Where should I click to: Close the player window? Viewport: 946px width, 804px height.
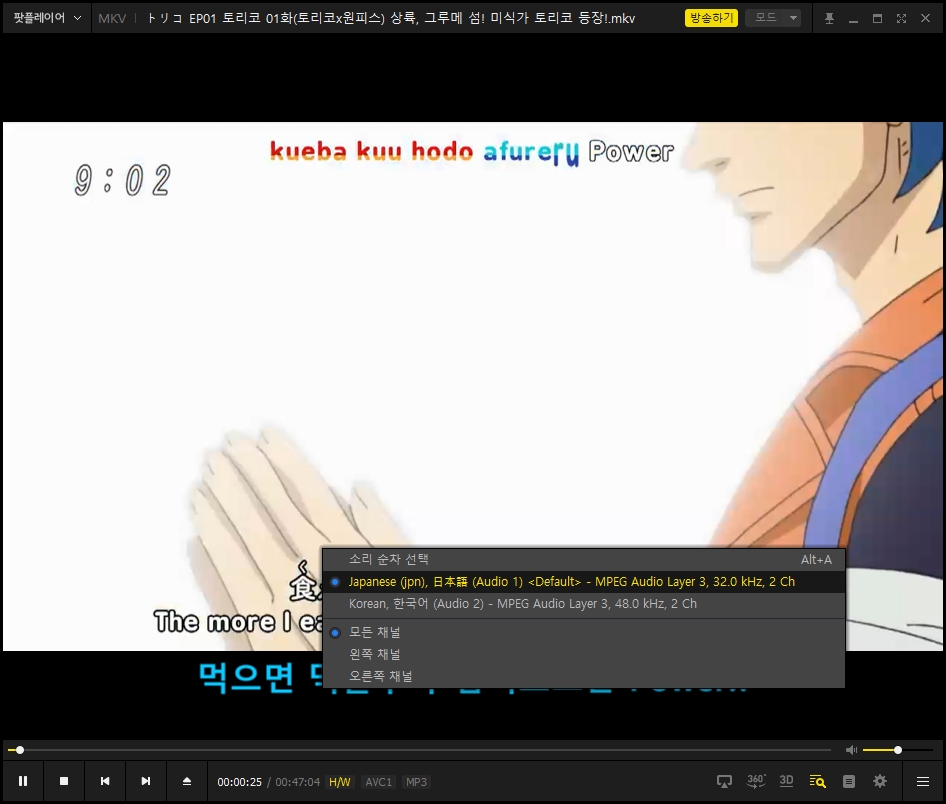click(925, 18)
